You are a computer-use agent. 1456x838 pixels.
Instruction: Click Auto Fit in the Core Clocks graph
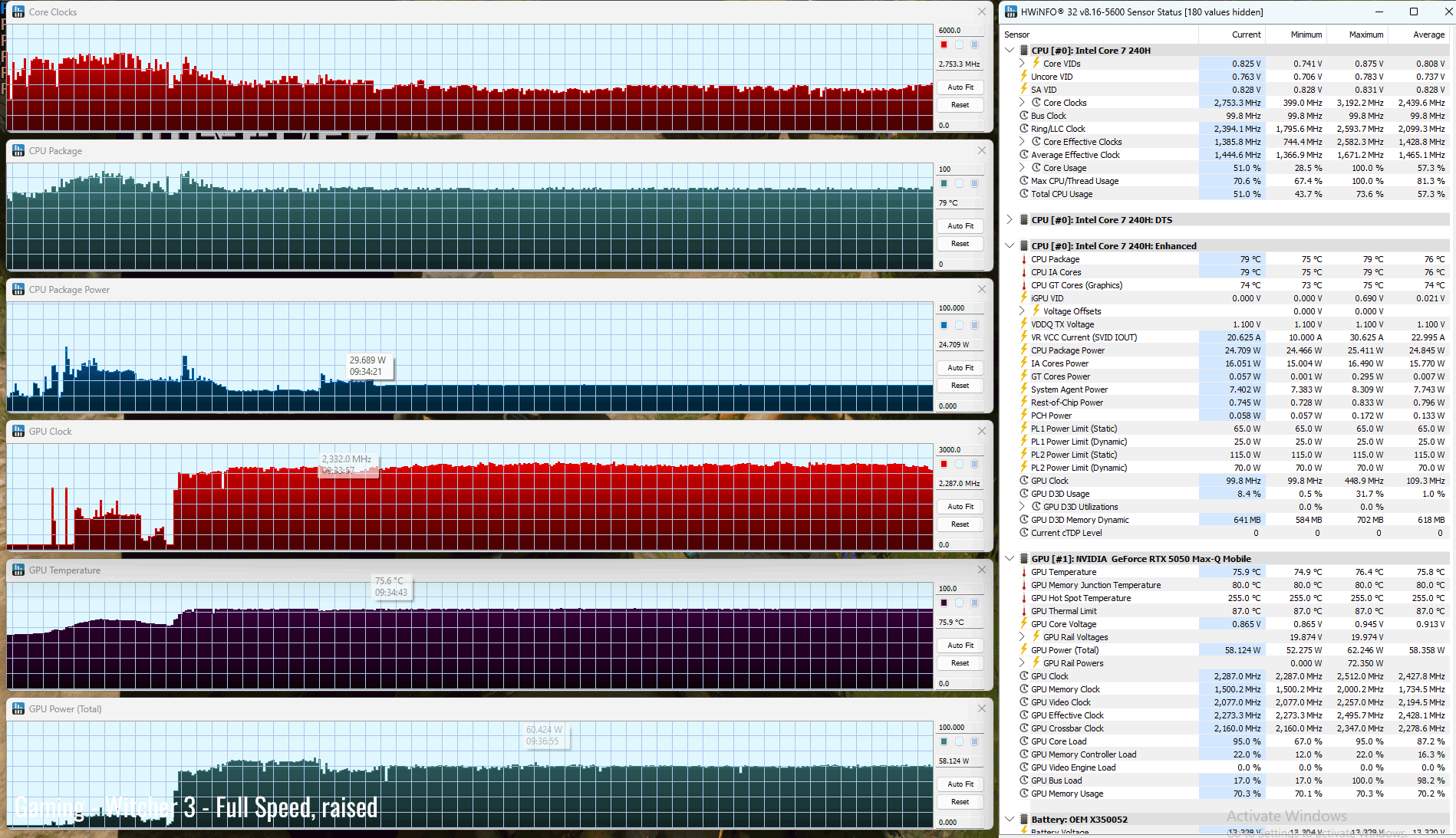(960, 87)
